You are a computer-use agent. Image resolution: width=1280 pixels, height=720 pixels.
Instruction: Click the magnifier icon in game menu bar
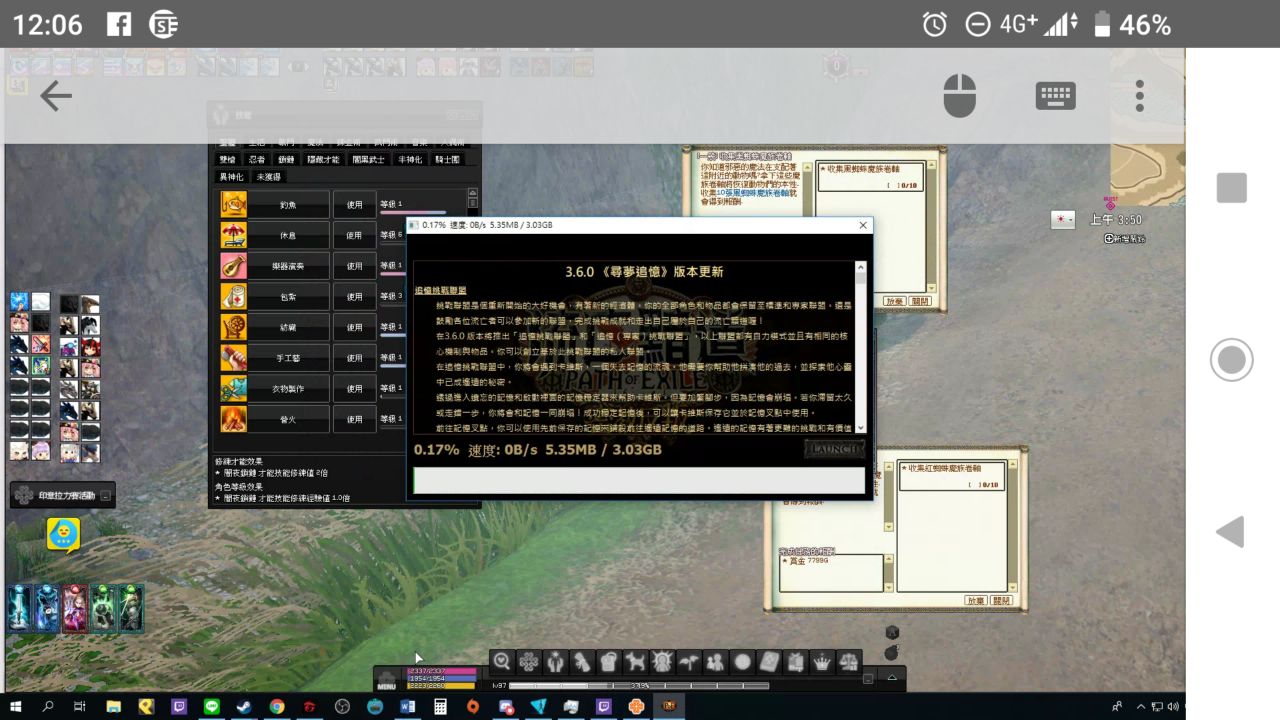pos(502,661)
